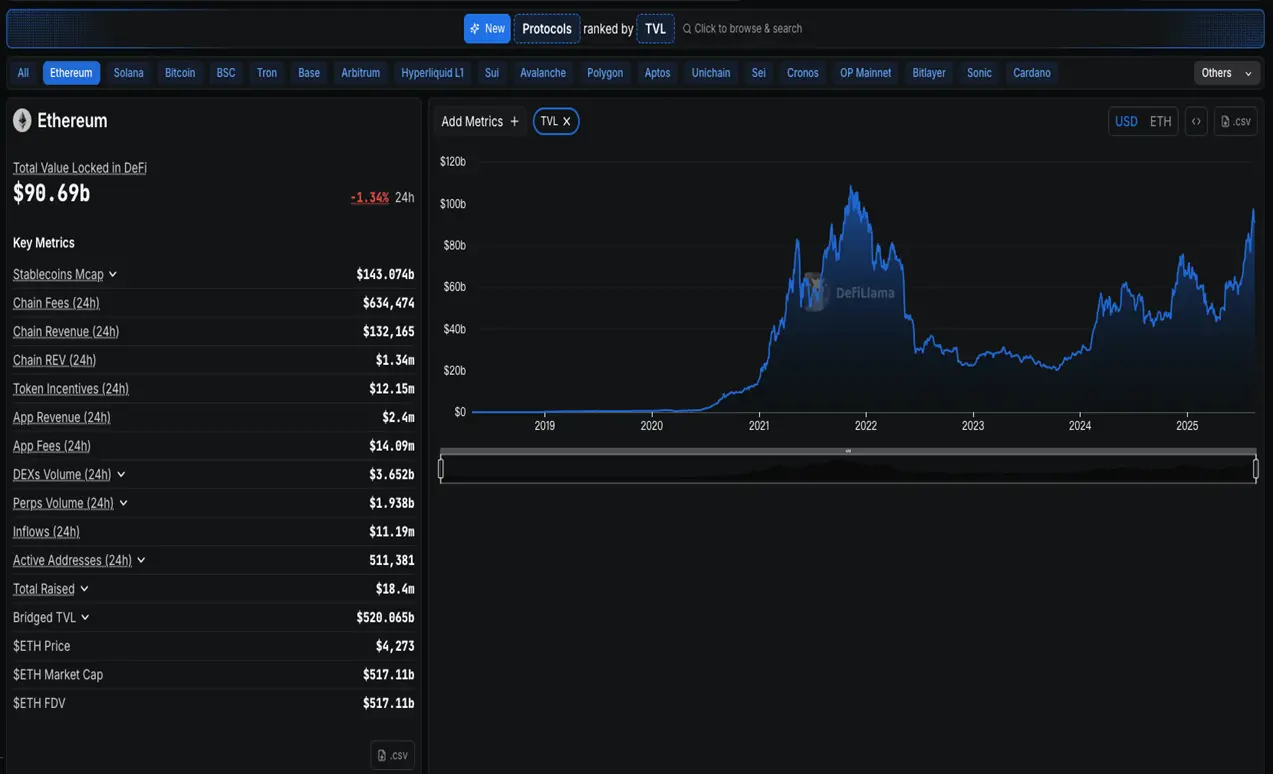Download chart data with the .csv button
Image resolution: width=1273 pixels, height=774 pixels.
pos(1235,121)
